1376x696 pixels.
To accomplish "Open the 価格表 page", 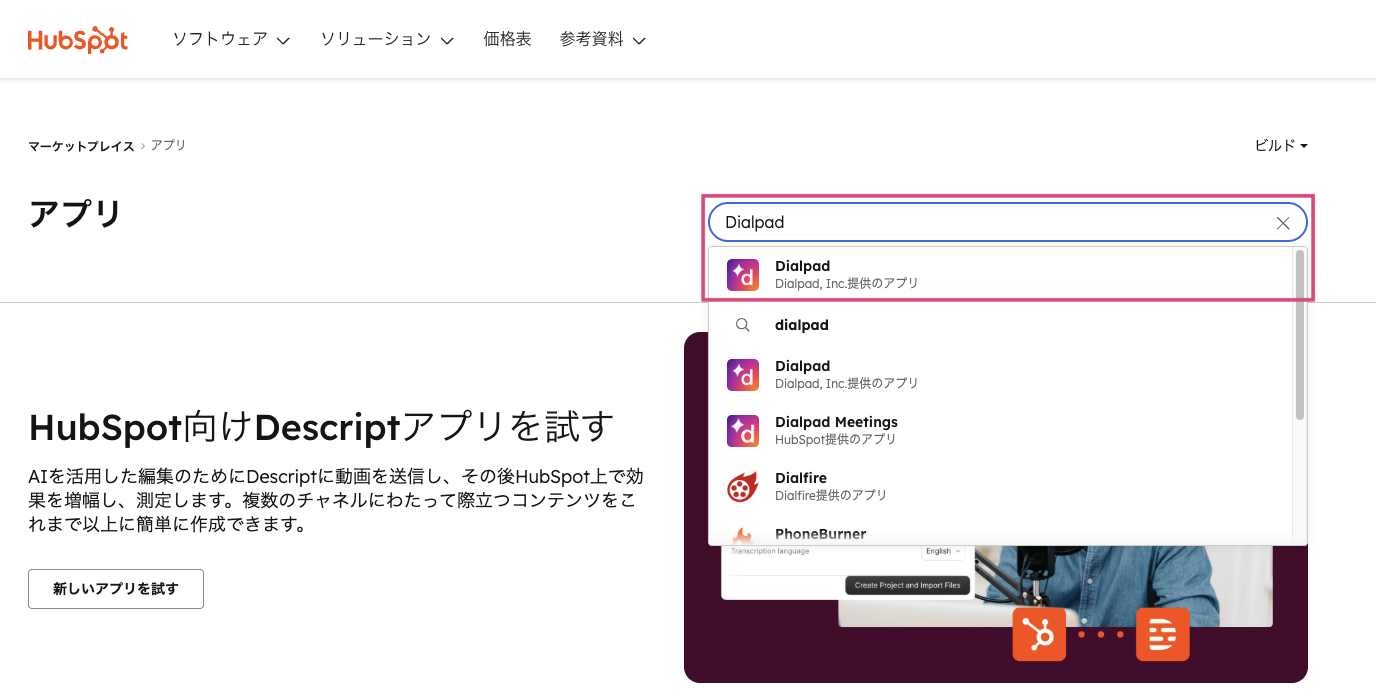I will pos(507,40).
